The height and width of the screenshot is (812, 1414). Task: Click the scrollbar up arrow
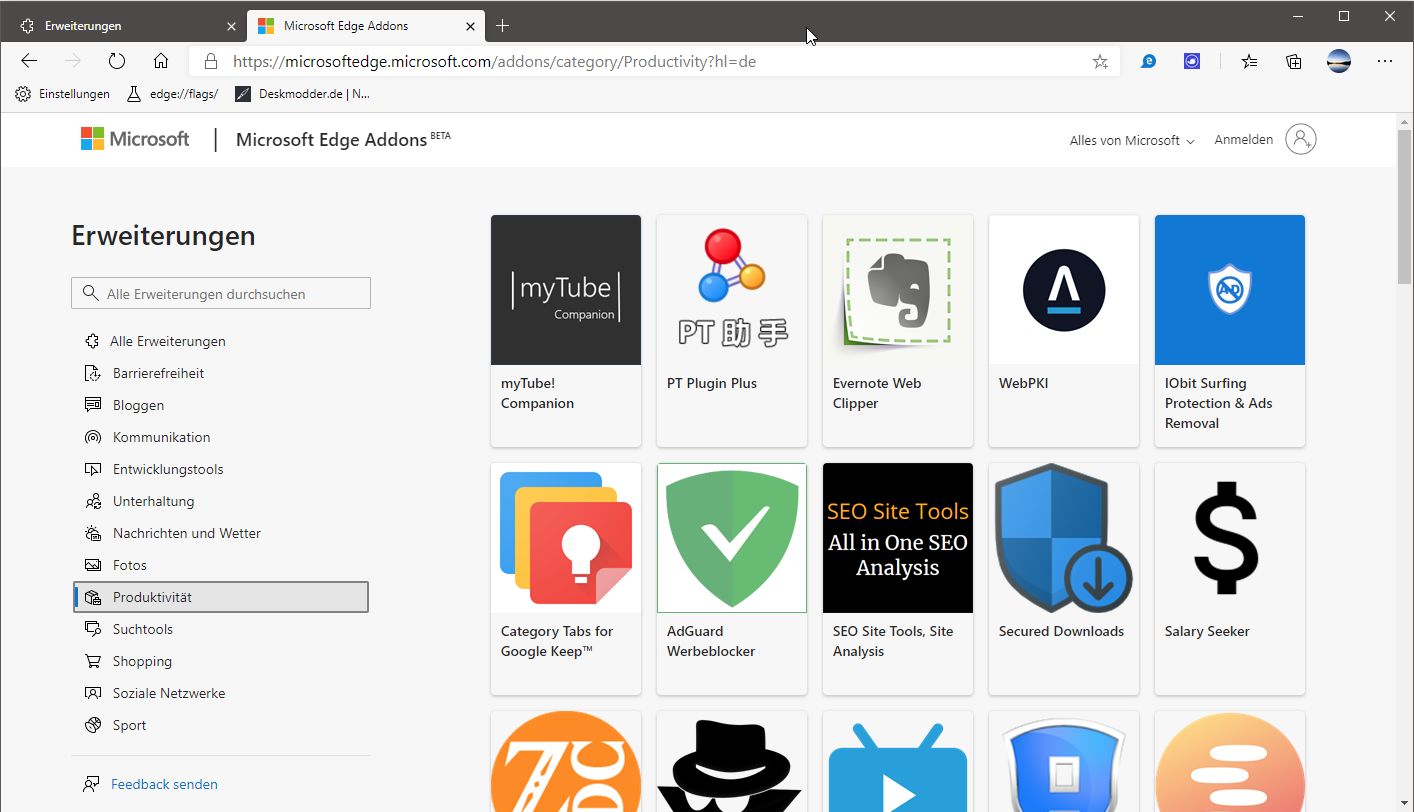(x=1404, y=121)
